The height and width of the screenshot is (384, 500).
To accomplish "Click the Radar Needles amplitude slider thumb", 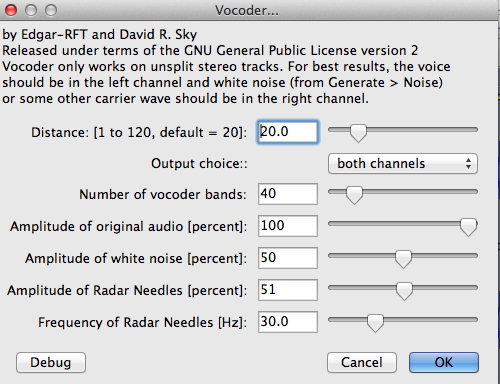I will tap(404, 292).
